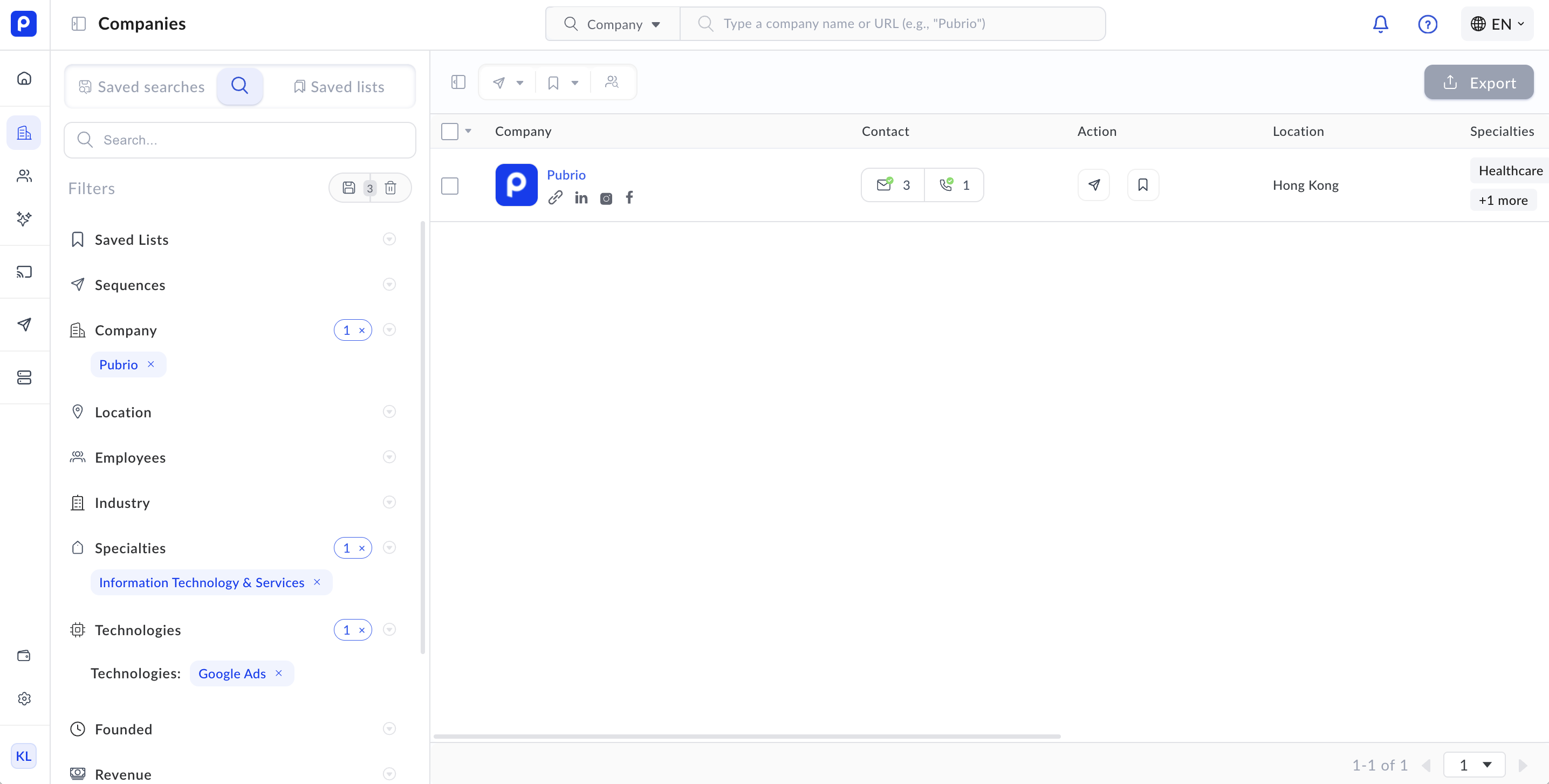Click the wallet icon in the sidebar
This screenshot has width=1549, height=784.
tap(24, 655)
